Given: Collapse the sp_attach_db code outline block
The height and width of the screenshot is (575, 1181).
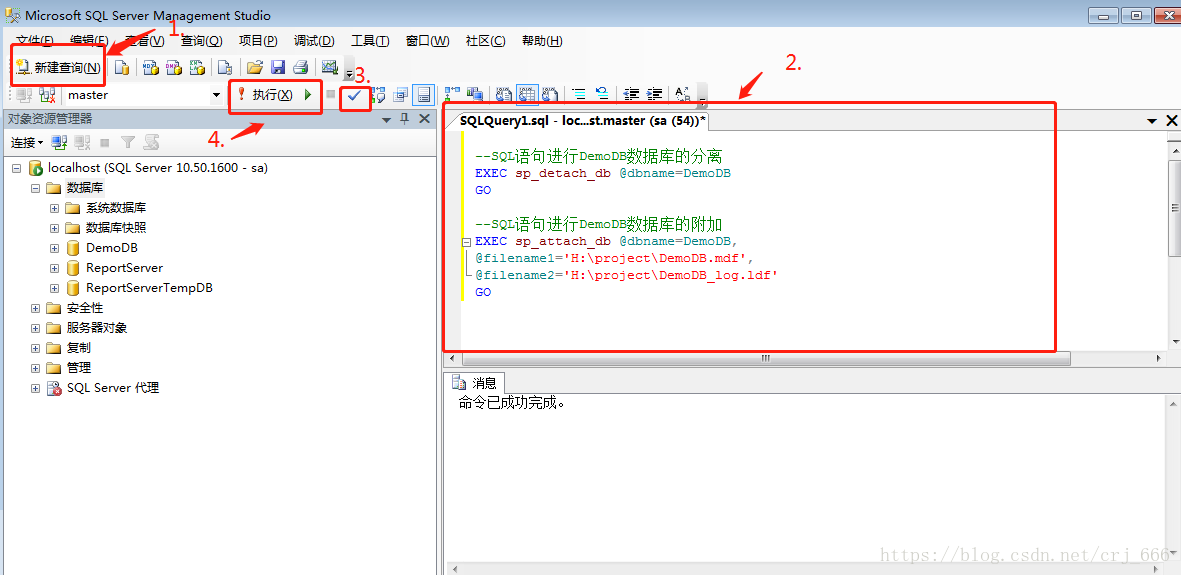Looking at the screenshot, I should click(466, 243).
